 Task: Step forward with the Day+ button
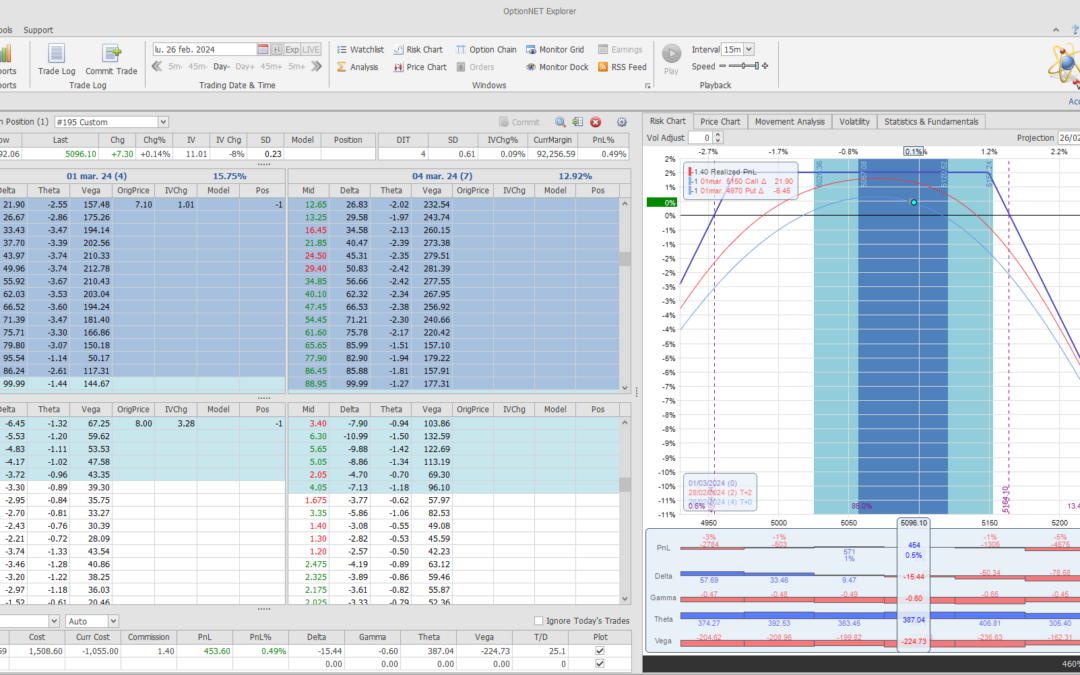tap(245, 67)
